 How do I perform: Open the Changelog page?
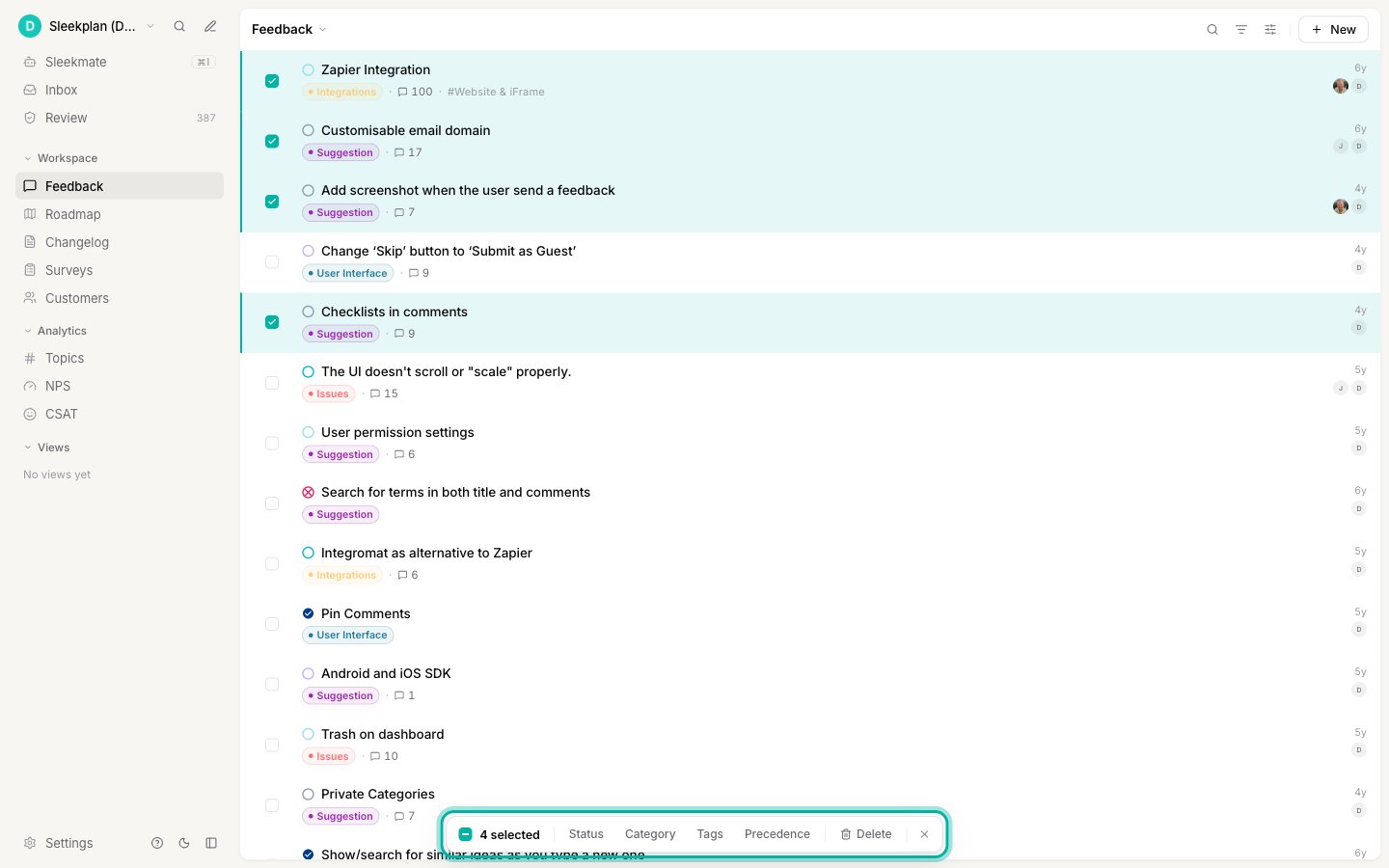coord(120,242)
